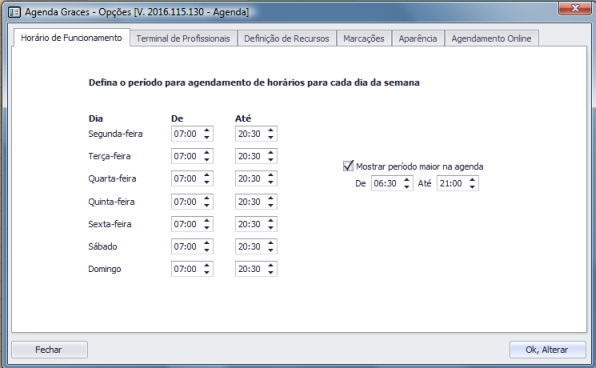Decrease Quinta-feira De time
Image resolution: width=596 pixels, height=368 pixels.
(206, 205)
